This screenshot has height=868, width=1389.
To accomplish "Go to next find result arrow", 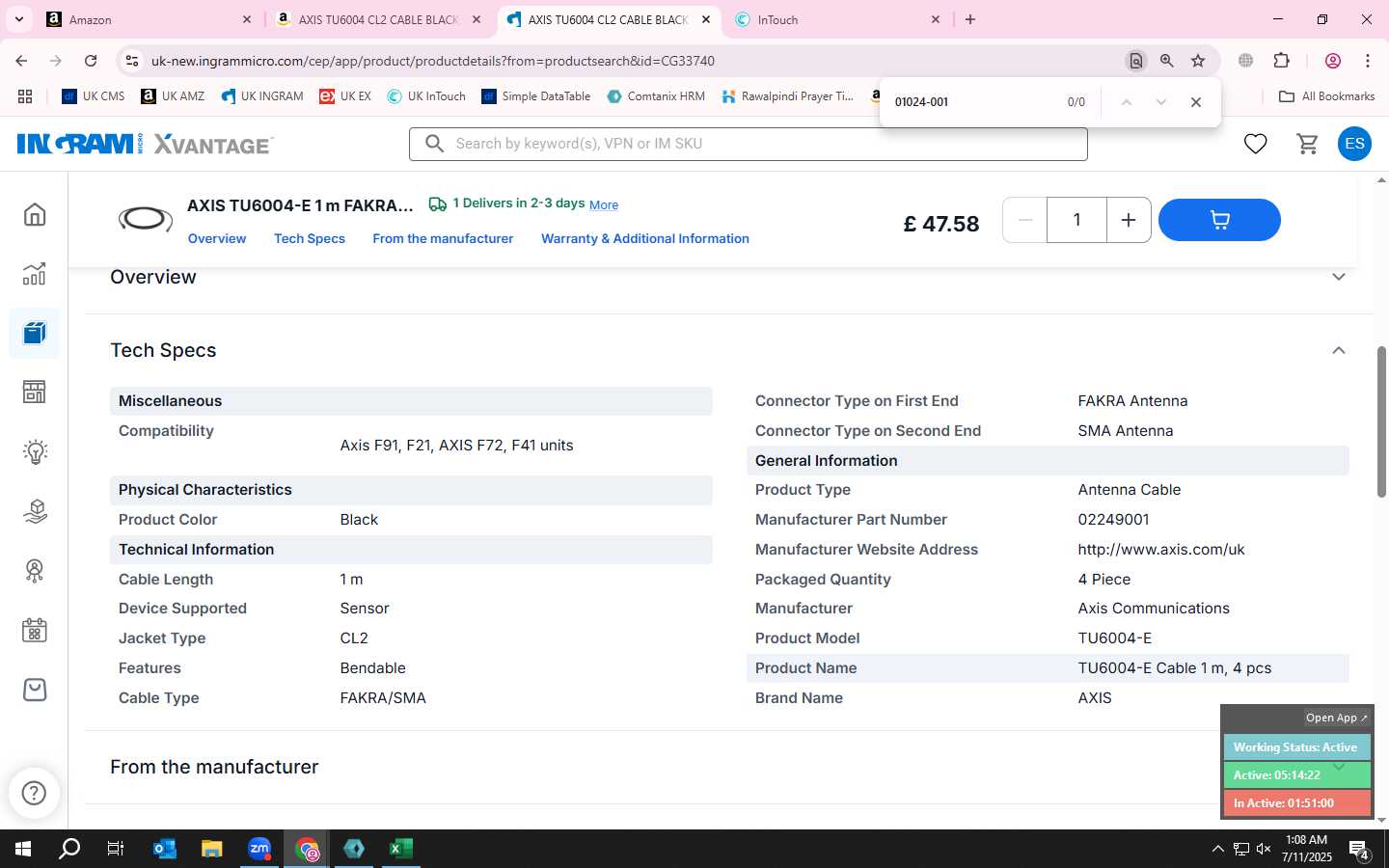I will coord(1161,101).
